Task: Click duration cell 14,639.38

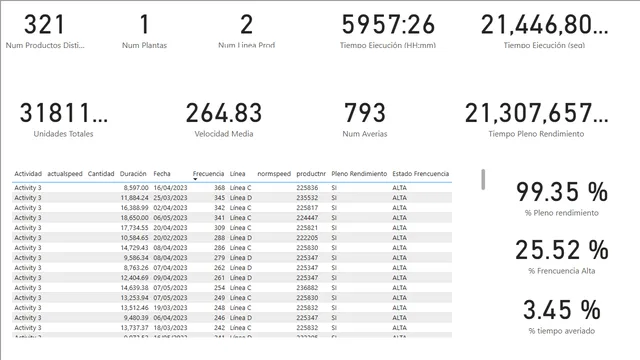Action: [134, 288]
